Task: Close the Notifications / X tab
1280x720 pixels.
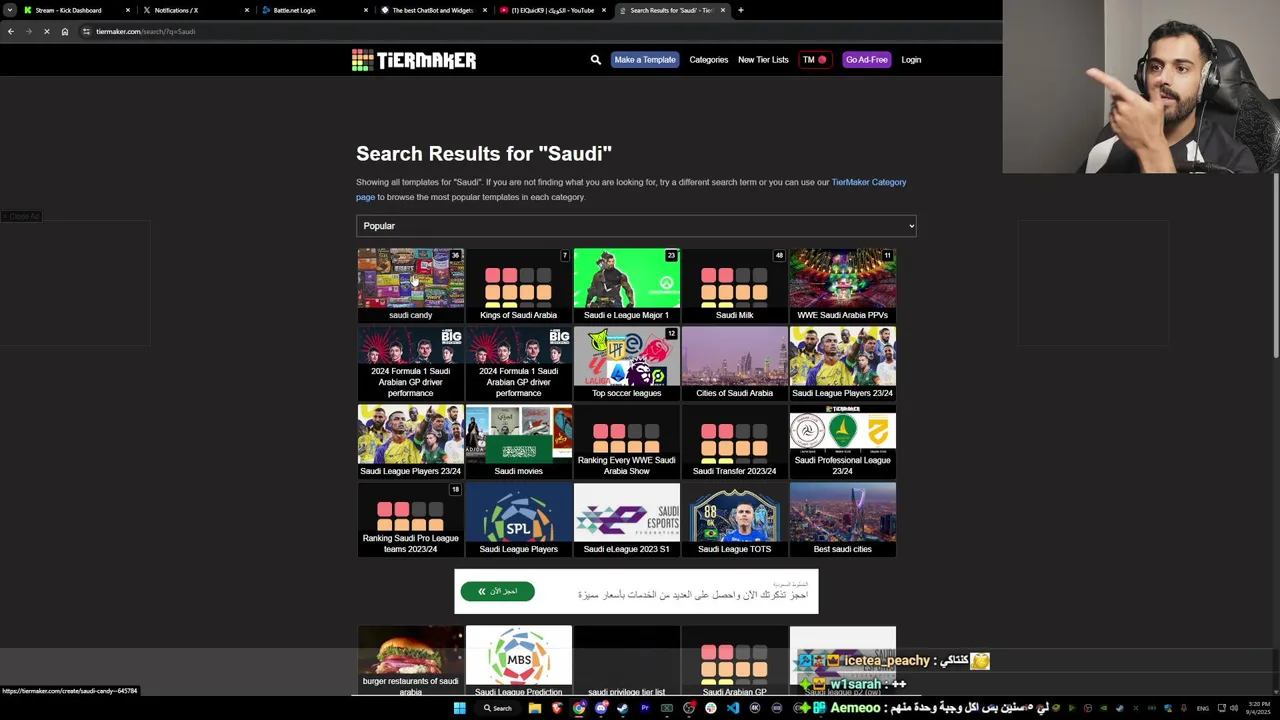Action: tap(247, 10)
